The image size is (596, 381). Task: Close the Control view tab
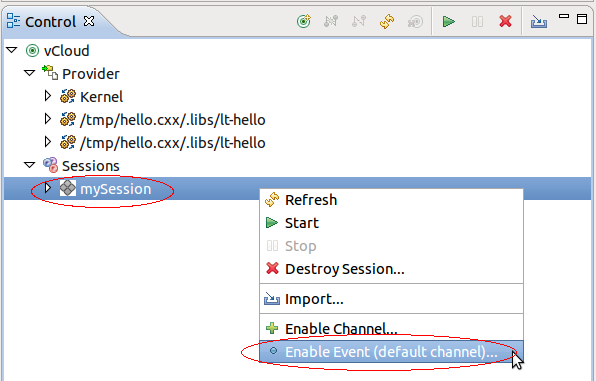(x=89, y=21)
